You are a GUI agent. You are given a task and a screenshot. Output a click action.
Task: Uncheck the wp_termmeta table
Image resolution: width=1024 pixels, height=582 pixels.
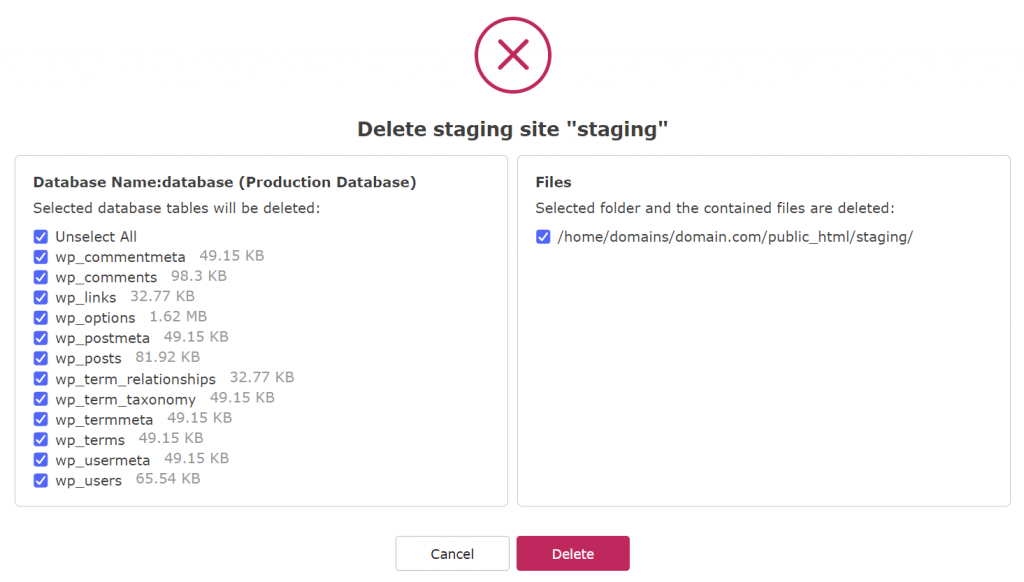[x=40, y=419]
